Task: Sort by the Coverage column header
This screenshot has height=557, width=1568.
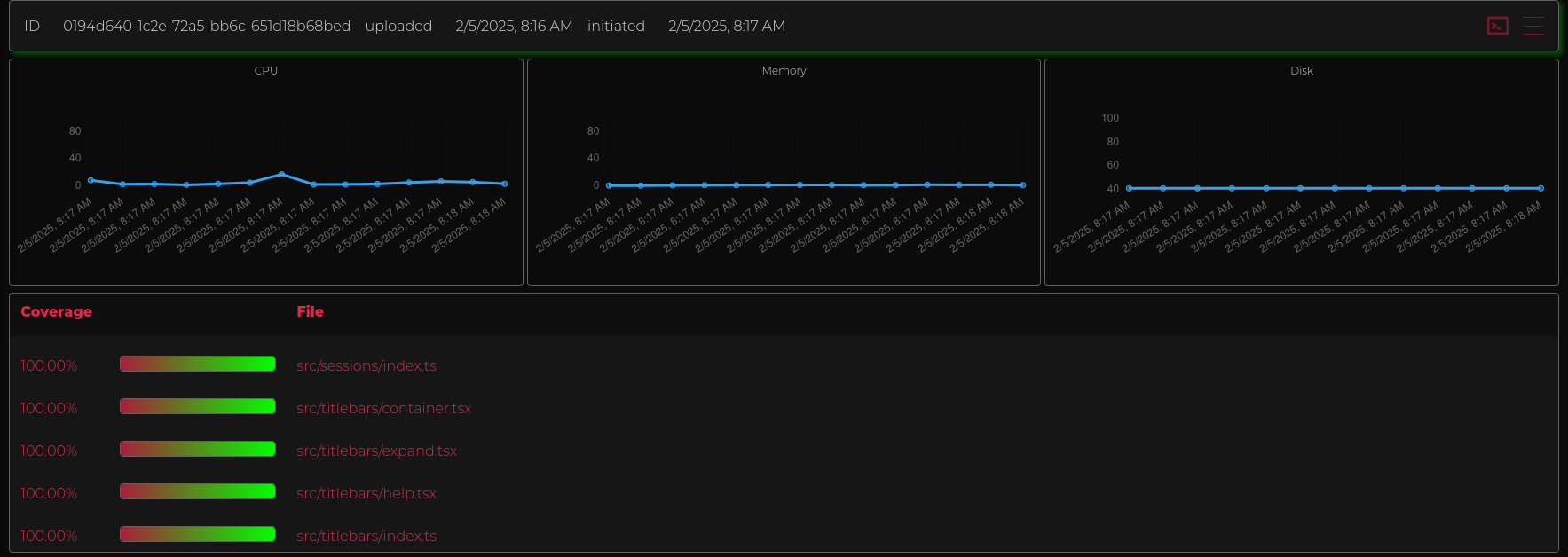Action: [57, 311]
